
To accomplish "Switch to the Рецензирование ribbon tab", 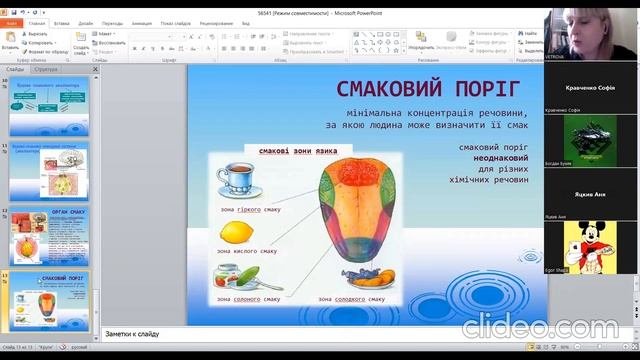I will click(x=216, y=24).
